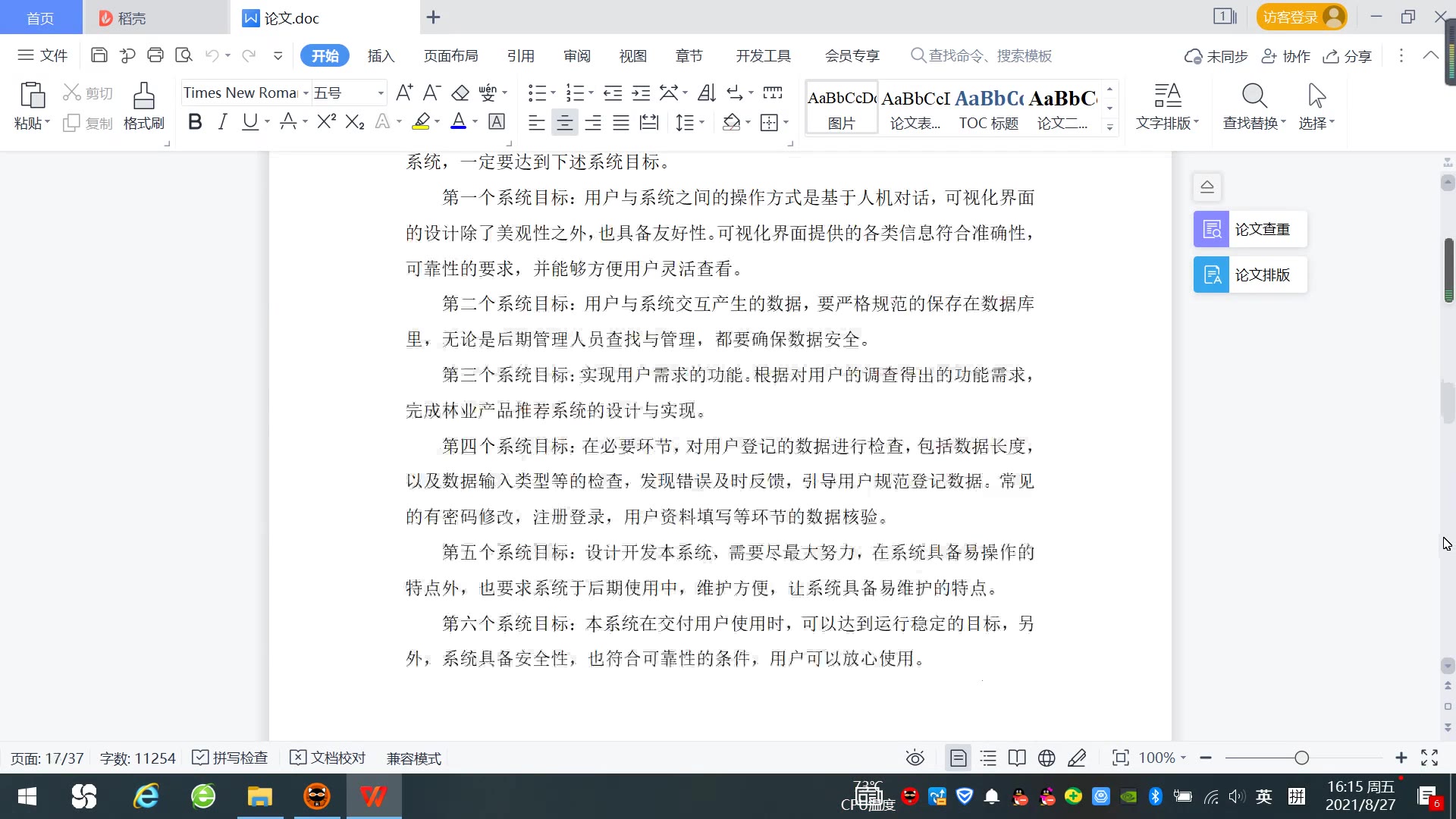Click the guest login button
This screenshot has width=1456, height=819.
click(x=1301, y=17)
